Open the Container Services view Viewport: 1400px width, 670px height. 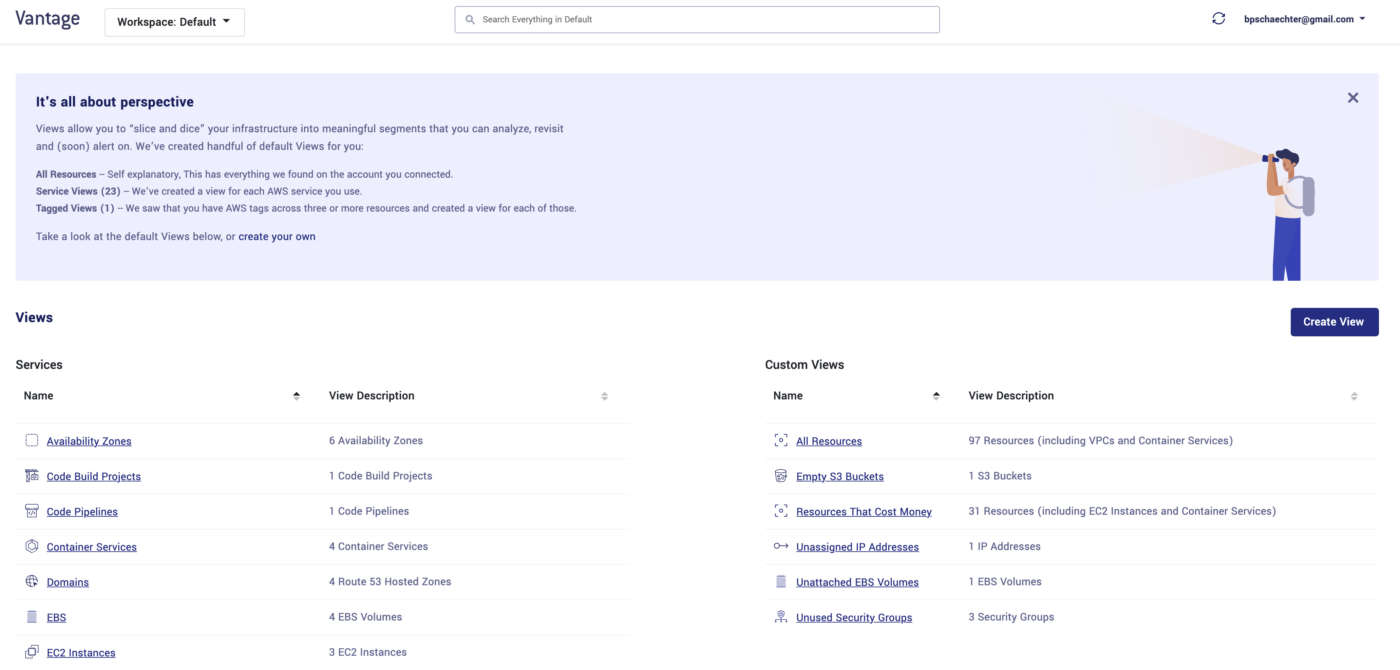pos(92,547)
